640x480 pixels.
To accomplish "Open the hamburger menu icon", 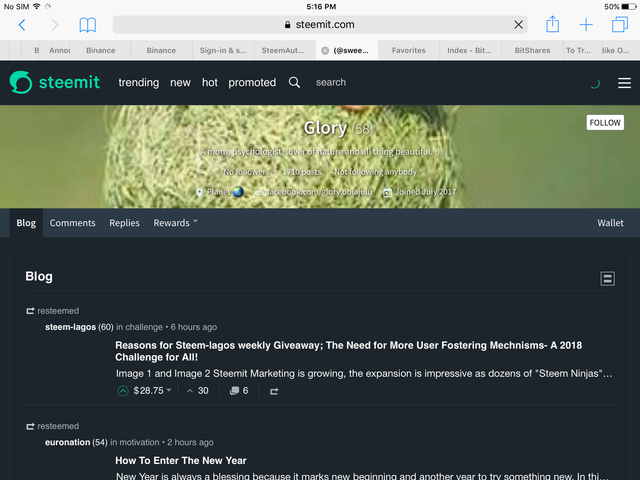I will click(624, 83).
